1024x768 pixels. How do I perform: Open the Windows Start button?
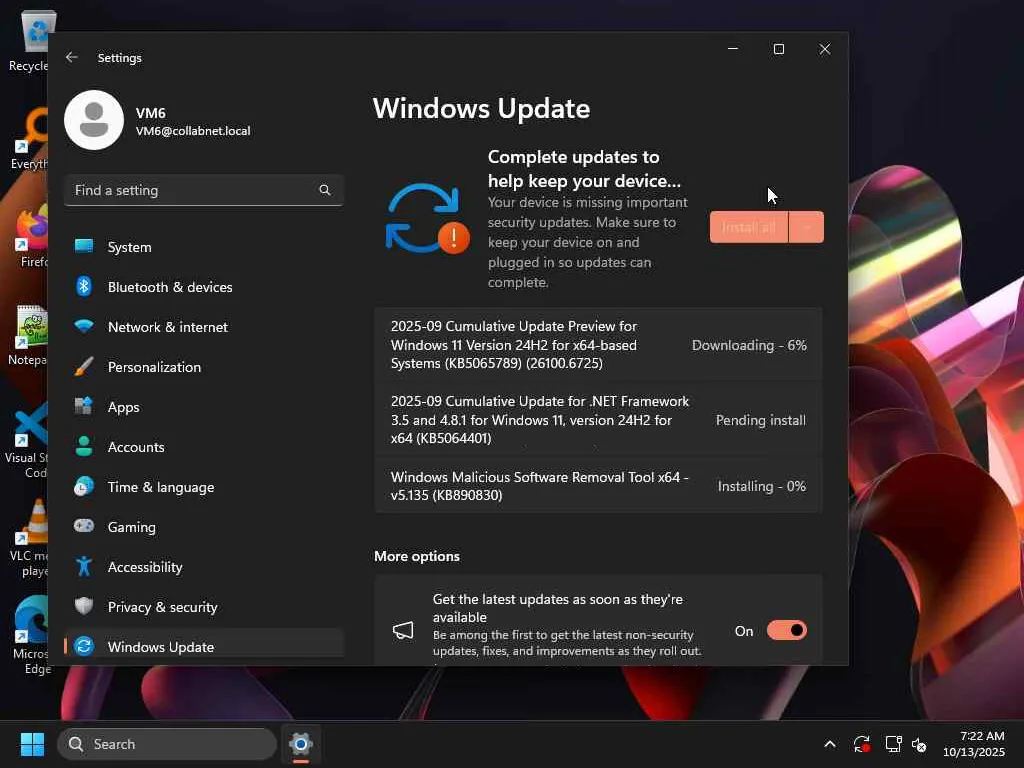[x=32, y=744]
